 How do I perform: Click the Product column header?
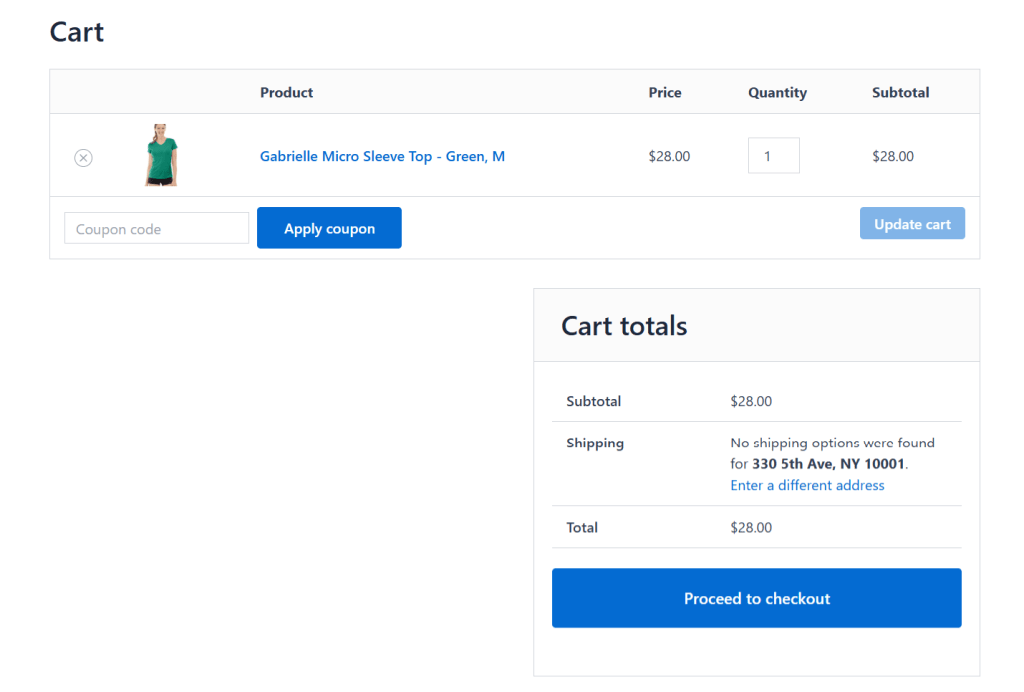click(286, 92)
